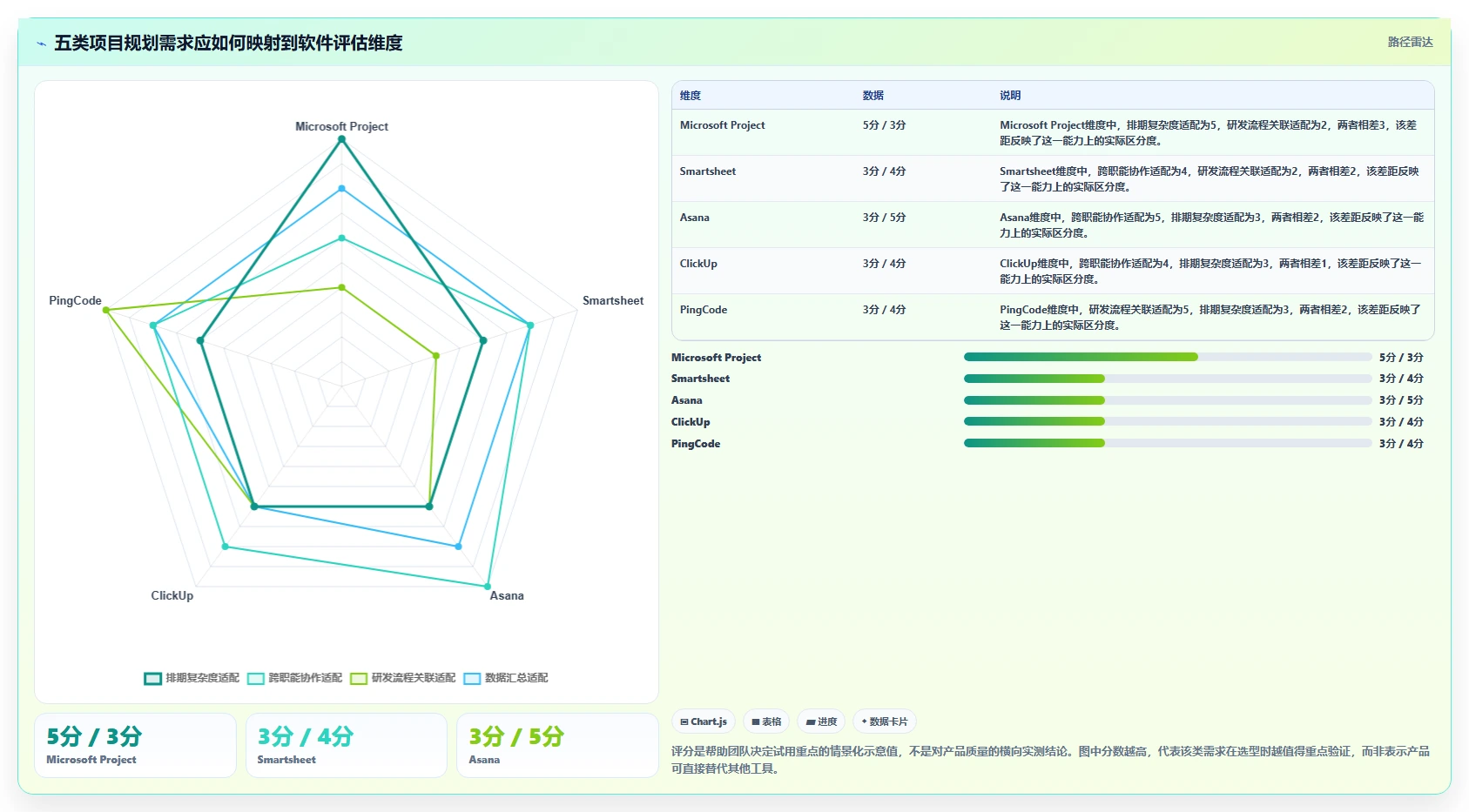Click the ClickUp progress bar
The width and height of the screenshot is (1469, 812).
[1168, 421]
